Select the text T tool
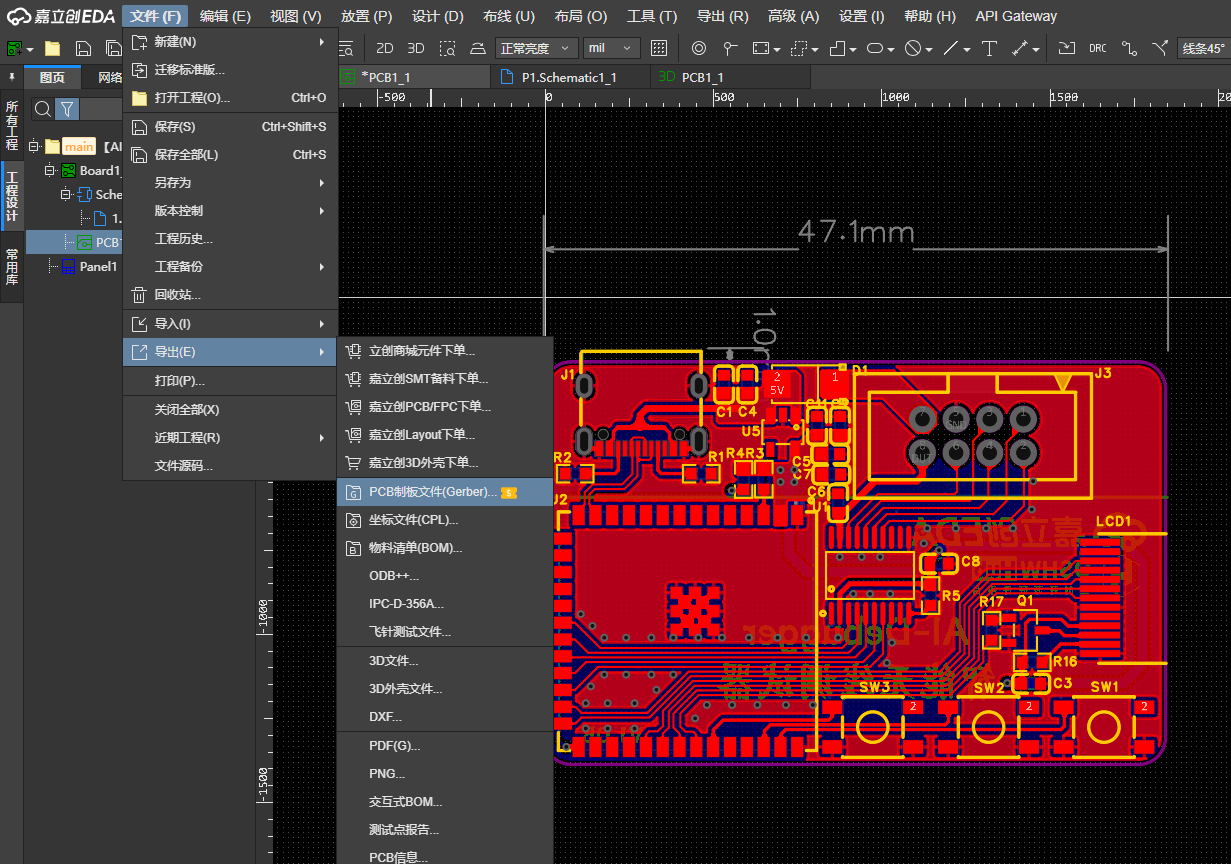The image size is (1231, 864). pyautogui.click(x=989, y=48)
